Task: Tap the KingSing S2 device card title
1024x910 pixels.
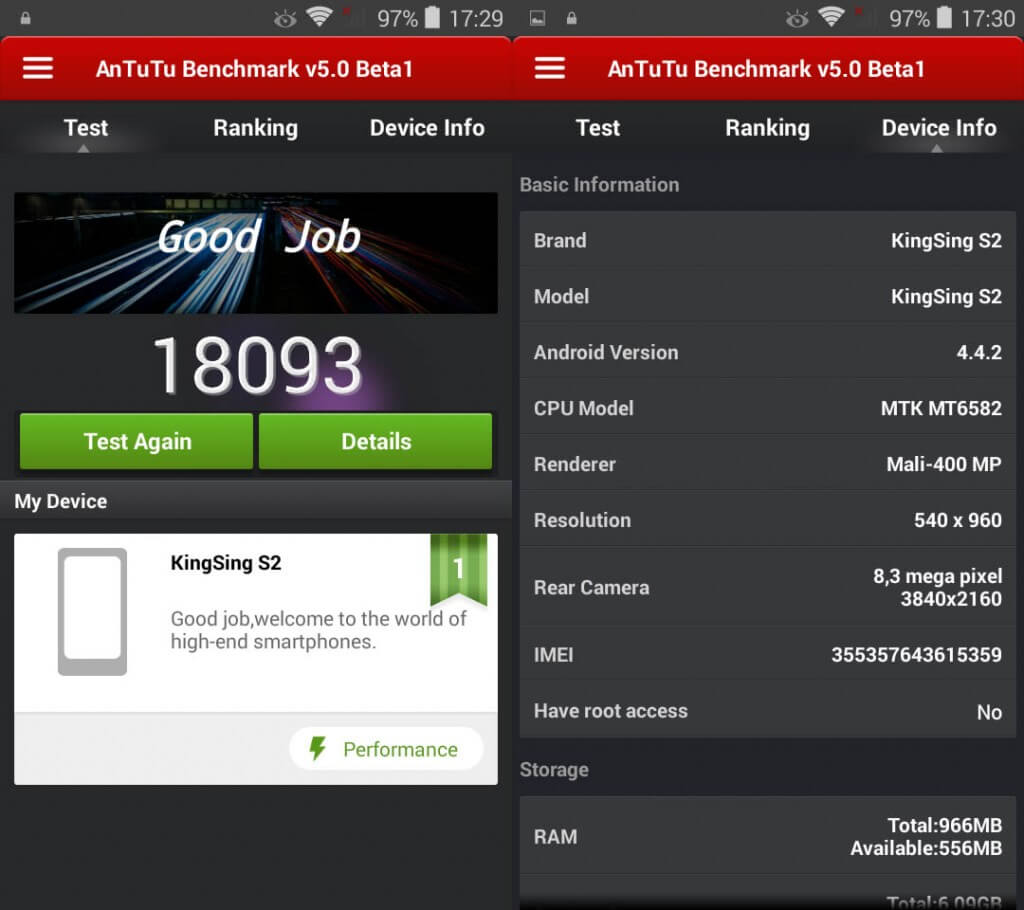Action: [x=226, y=562]
